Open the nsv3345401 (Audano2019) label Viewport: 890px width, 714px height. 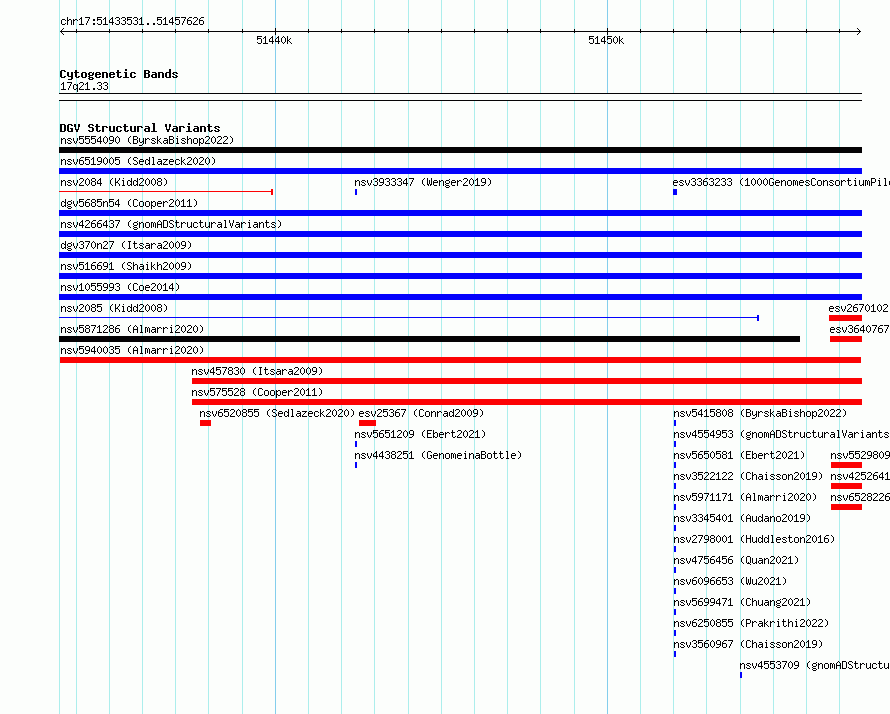(x=742, y=518)
